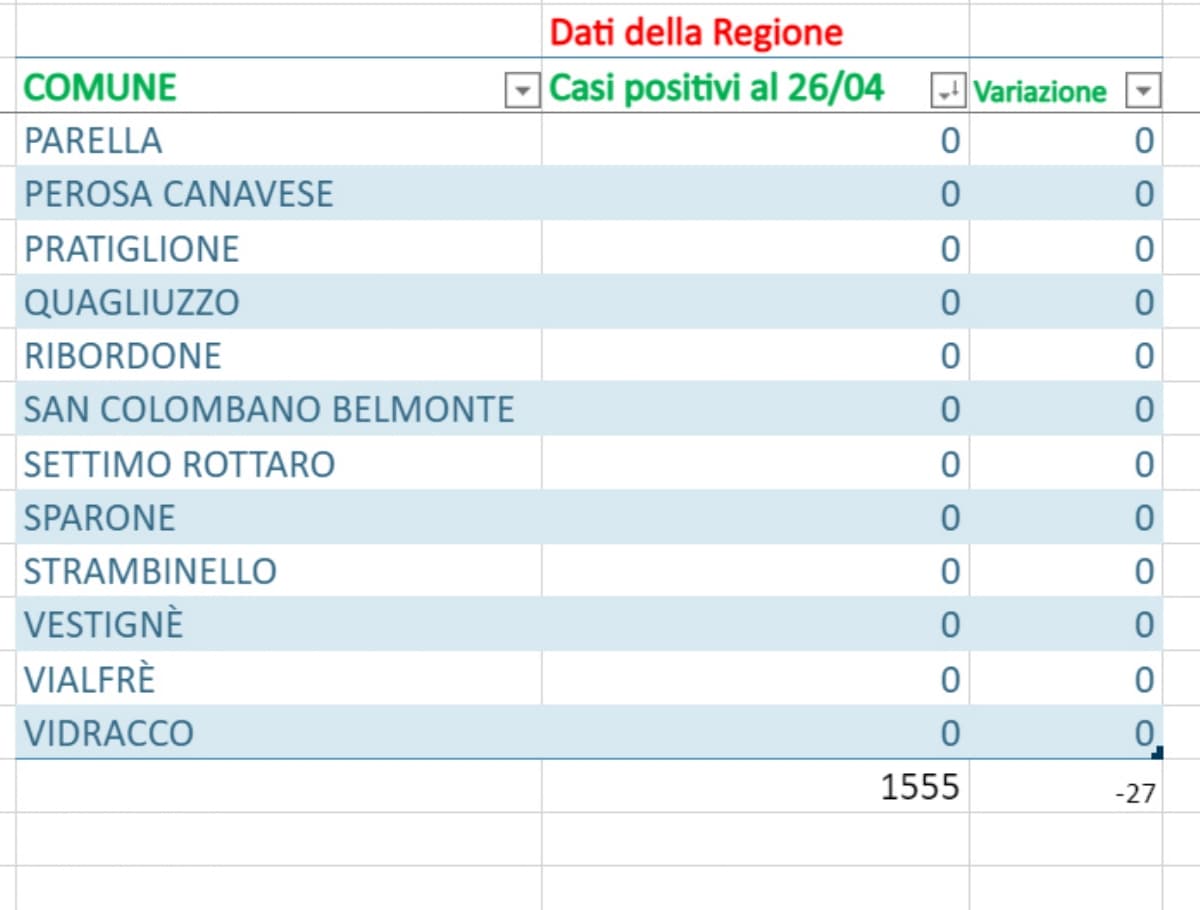Select the SETTIMO ROTTARO cell

[x=179, y=464]
